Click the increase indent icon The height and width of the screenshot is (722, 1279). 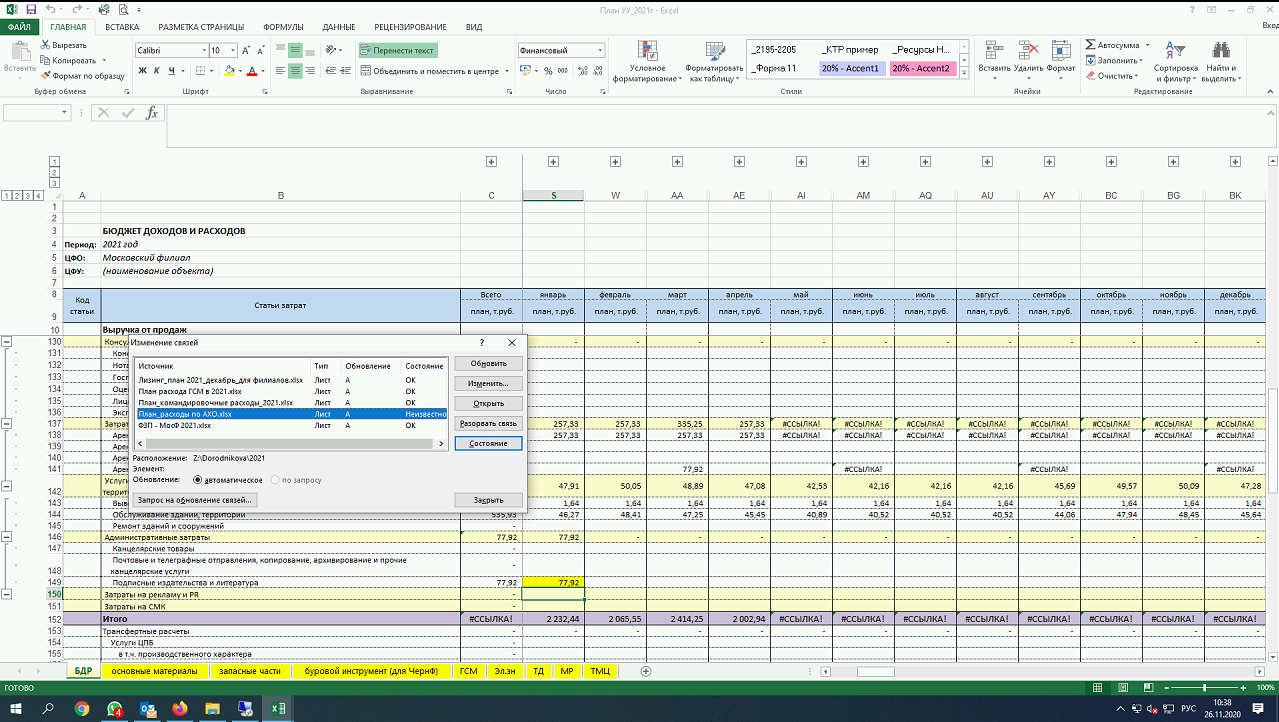pyautogui.click(x=347, y=71)
